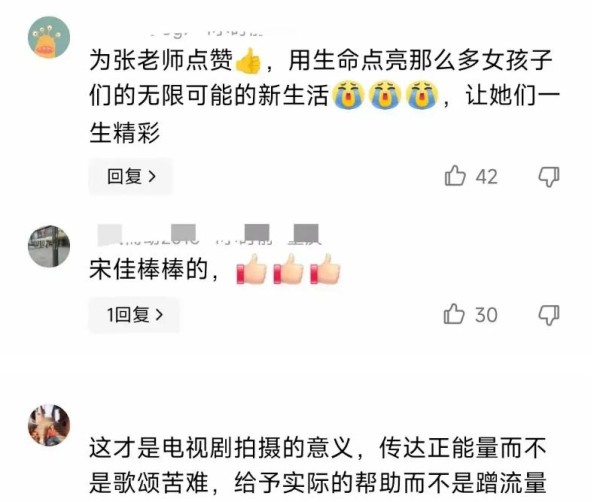
Task: Click the chevron beside 回复
Action: pos(152,176)
